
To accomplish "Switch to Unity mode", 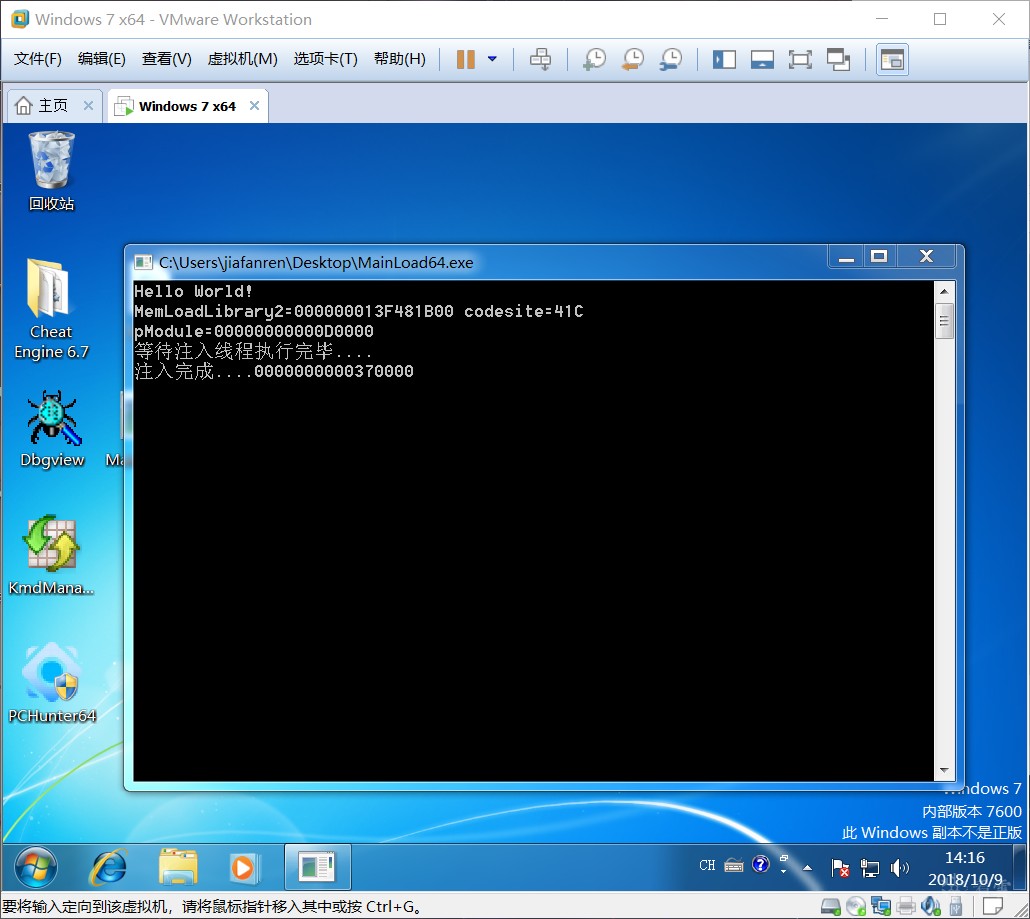I will click(838, 60).
